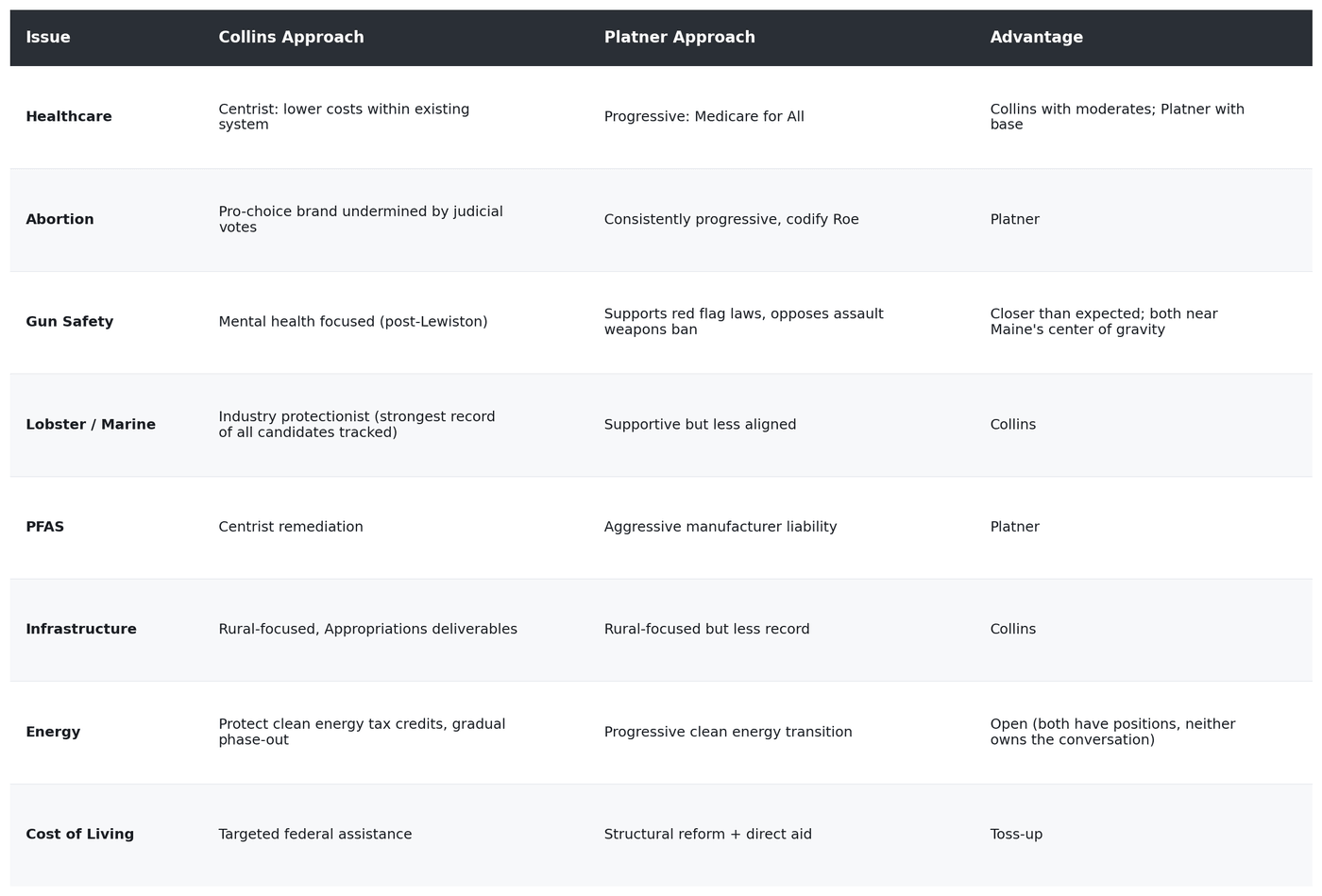This screenshot has width=1322, height=896.
Task: Click 'Progressive clean energy transition' cell
Action: pos(728,733)
